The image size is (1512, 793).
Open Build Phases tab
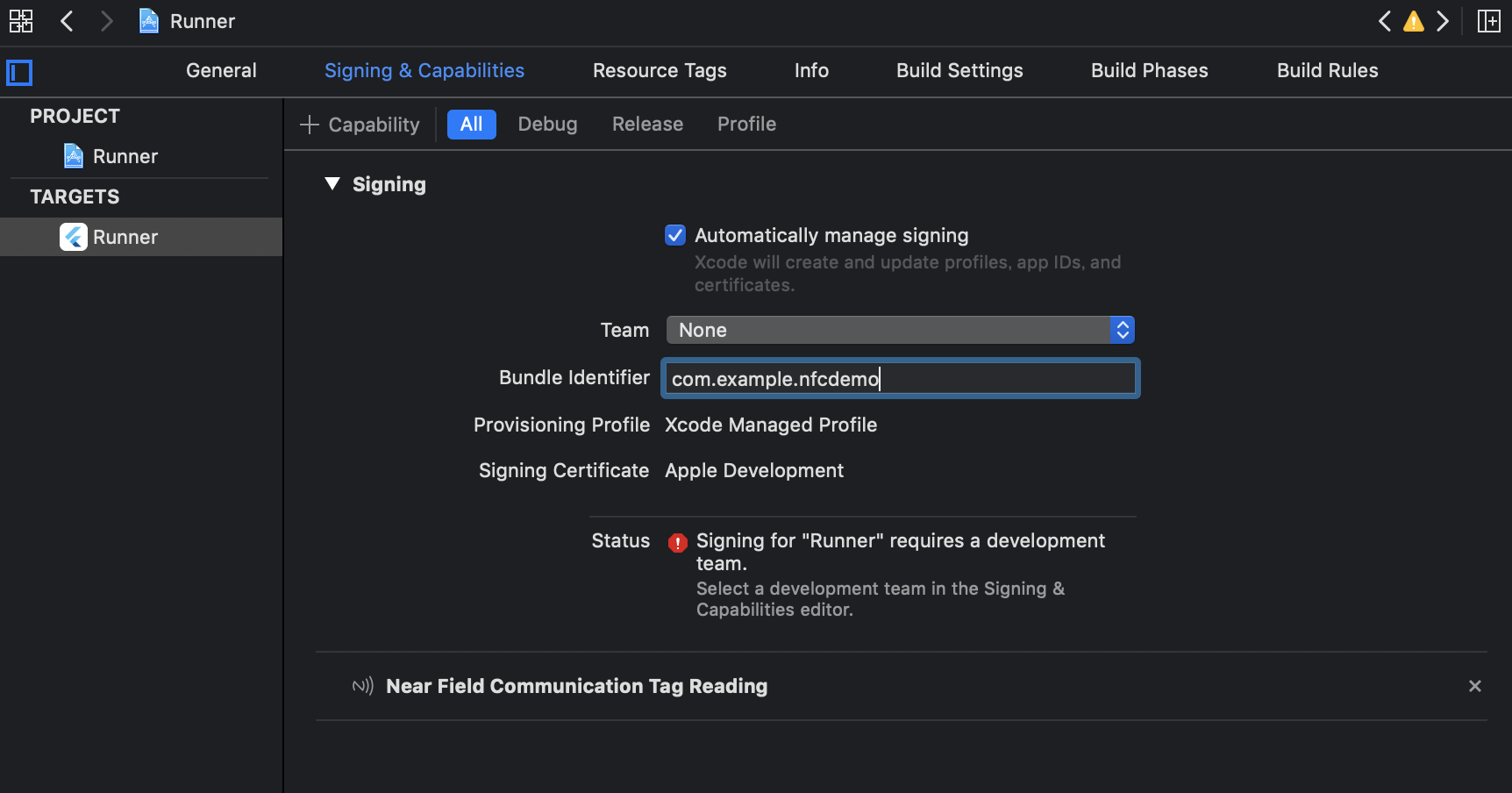point(1149,71)
